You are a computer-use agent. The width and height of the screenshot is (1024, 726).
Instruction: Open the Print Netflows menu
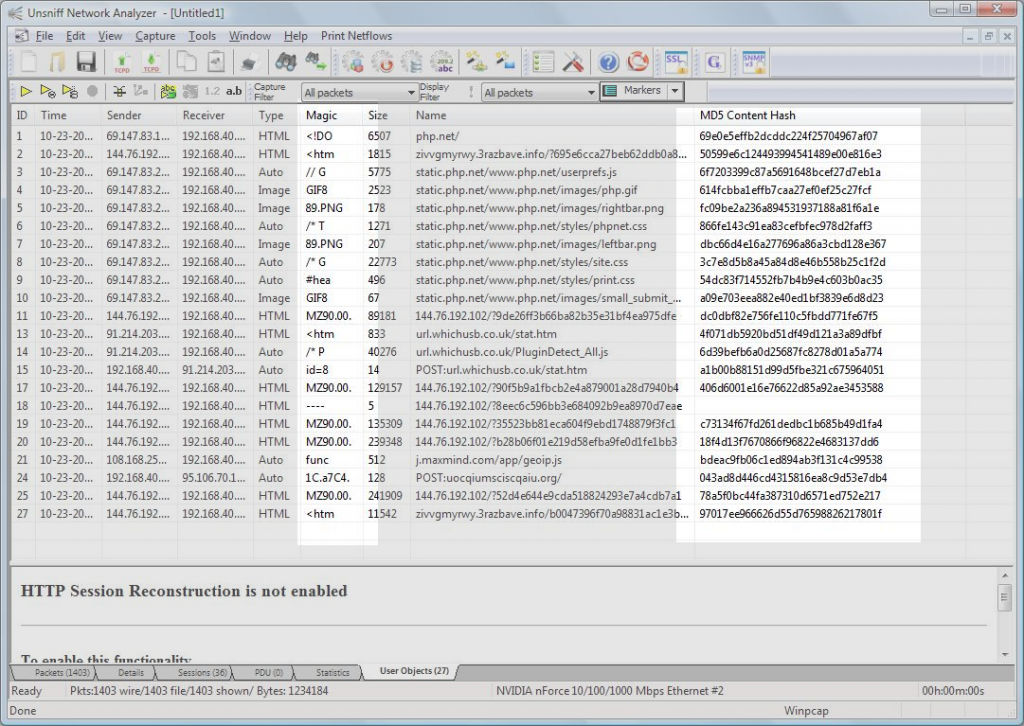pos(357,36)
